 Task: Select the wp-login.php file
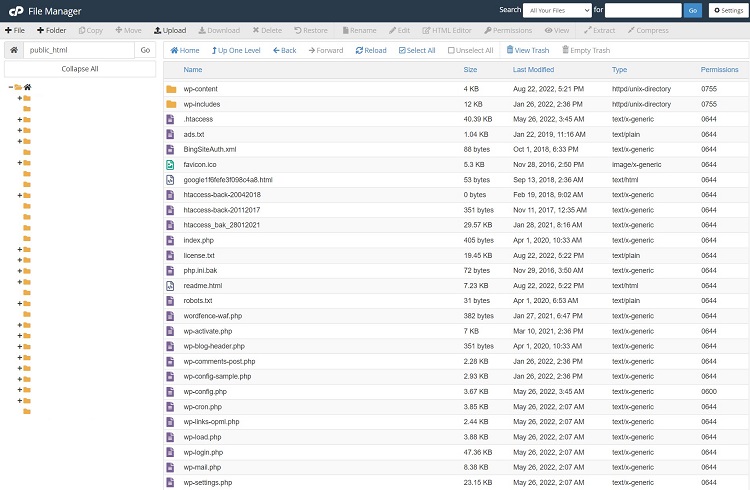tap(203, 452)
